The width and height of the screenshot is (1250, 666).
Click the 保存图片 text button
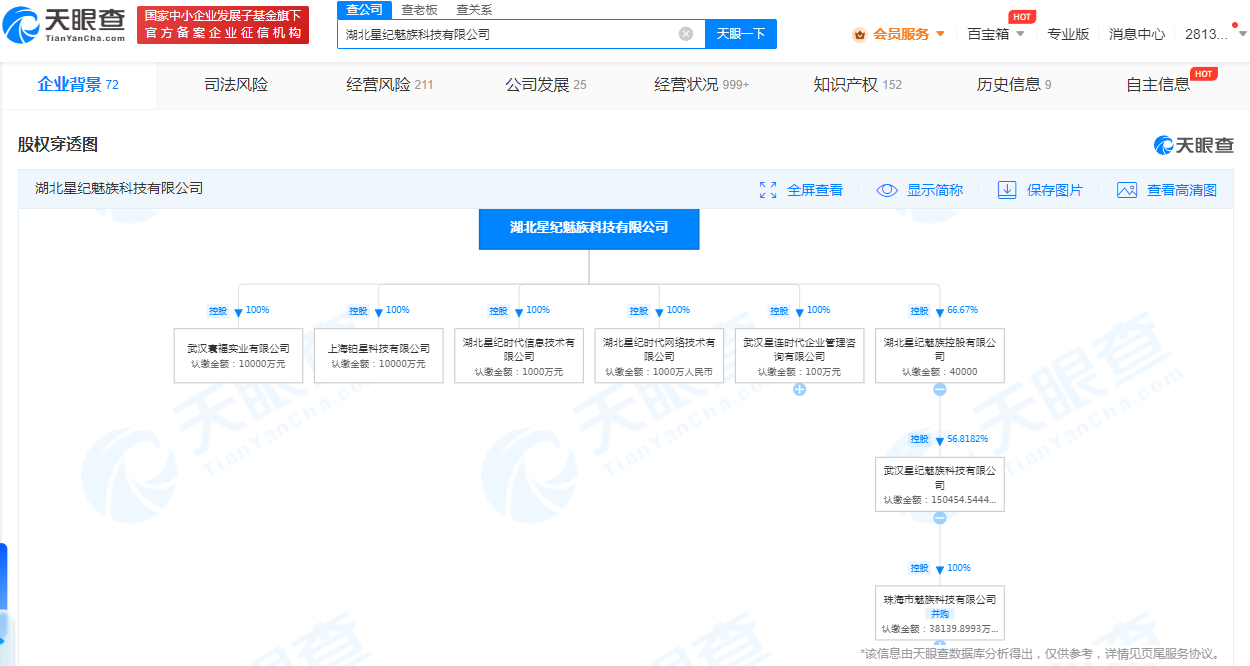(1055, 190)
